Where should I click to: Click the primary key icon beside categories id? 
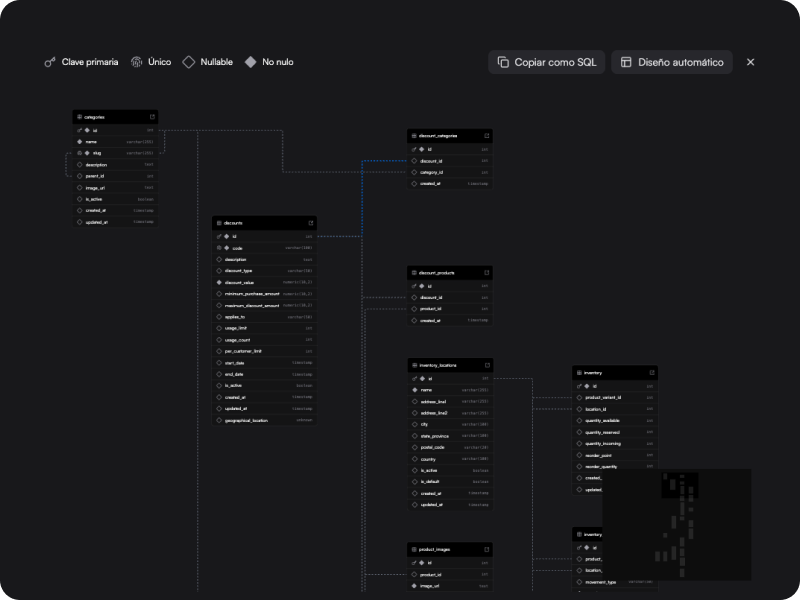80,128
